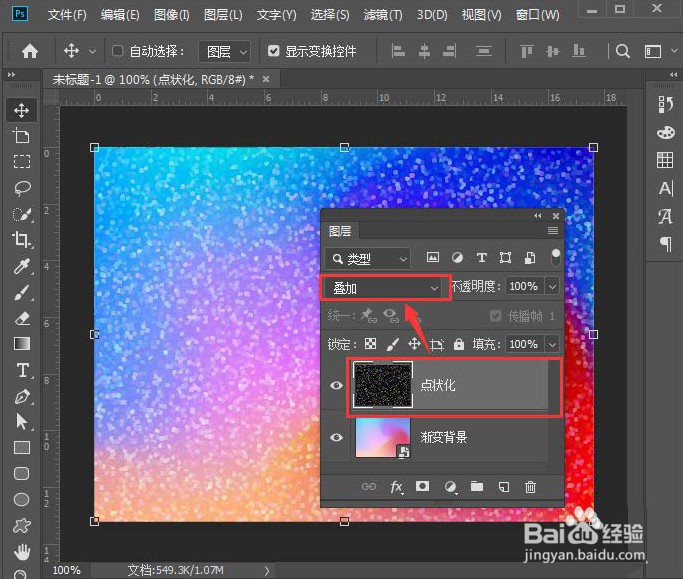Open the 文件(F) menu
The image size is (683, 579).
(x=67, y=15)
